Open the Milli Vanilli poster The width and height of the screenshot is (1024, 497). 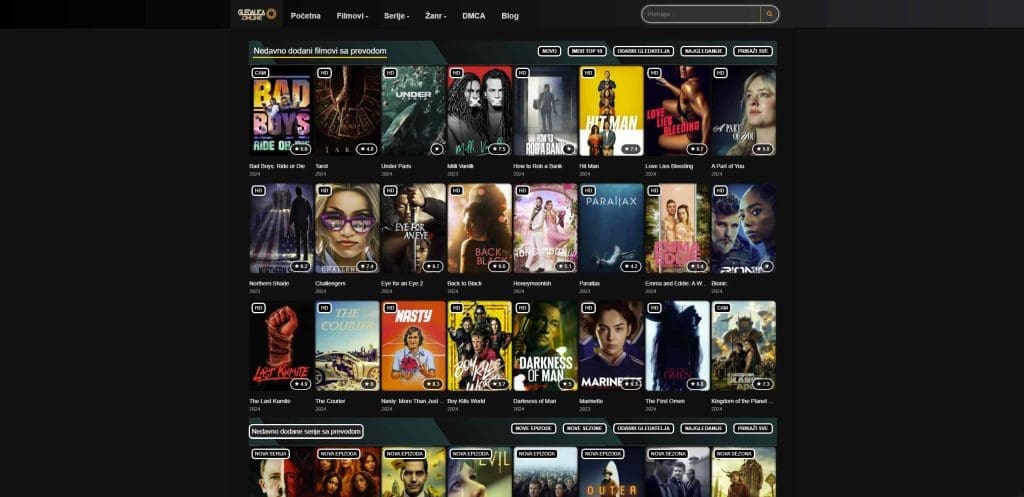pos(479,110)
